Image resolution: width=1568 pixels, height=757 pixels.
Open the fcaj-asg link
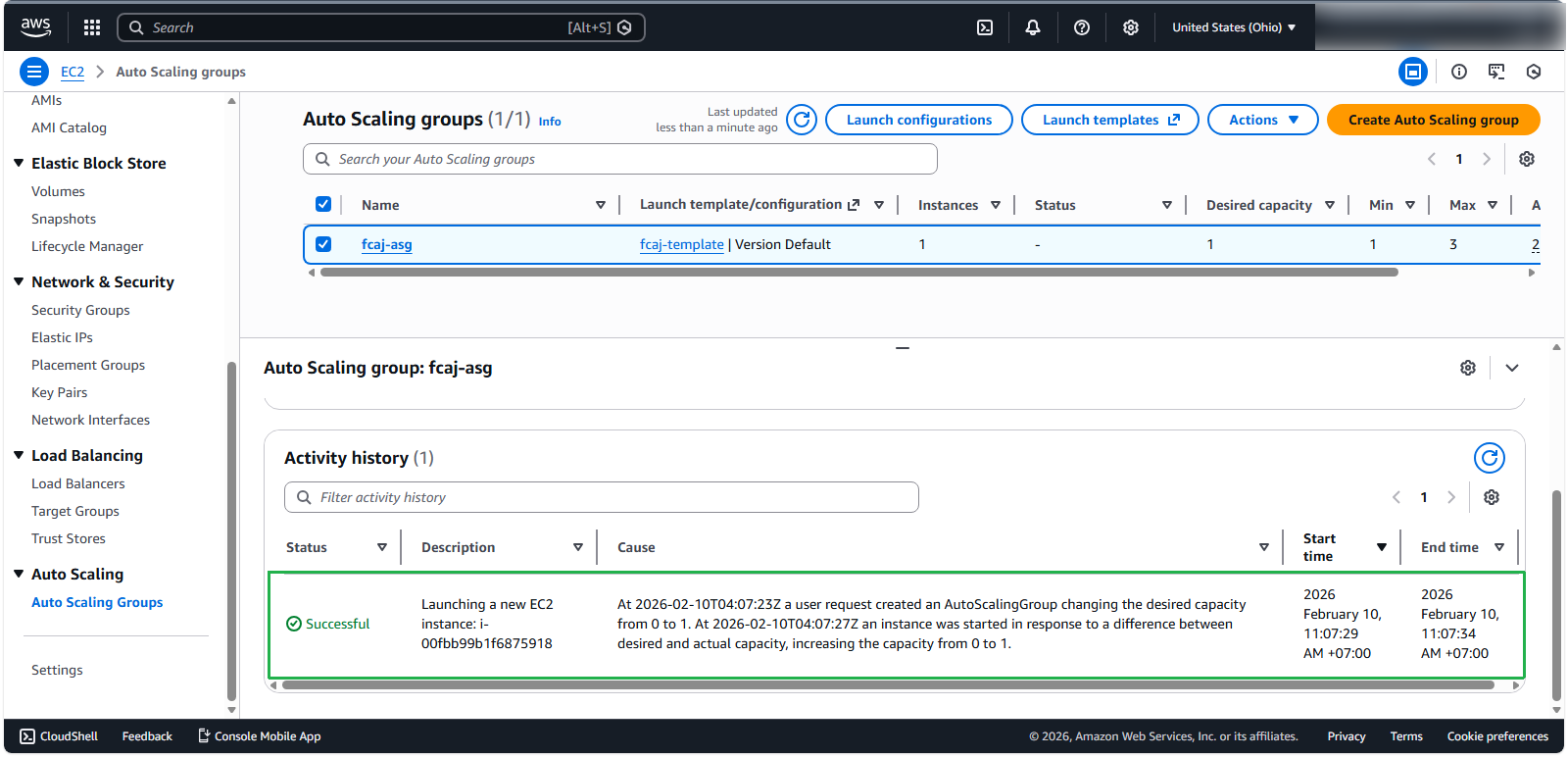click(x=387, y=244)
